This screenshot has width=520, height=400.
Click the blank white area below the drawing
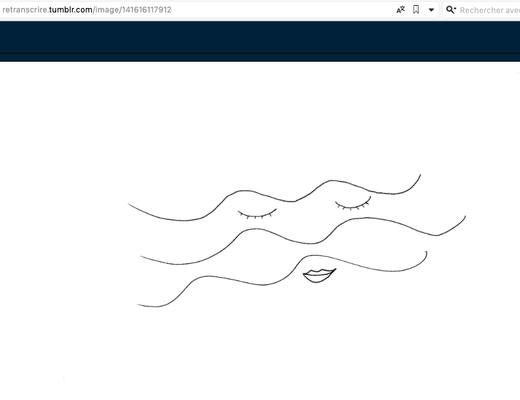[260, 353]
